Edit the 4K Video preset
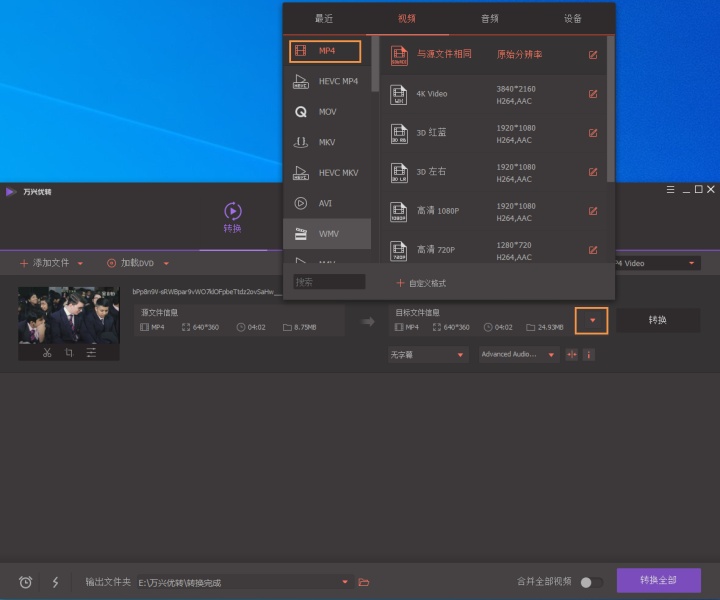Viewport: 720px width, 600px height. click(593, 94)
